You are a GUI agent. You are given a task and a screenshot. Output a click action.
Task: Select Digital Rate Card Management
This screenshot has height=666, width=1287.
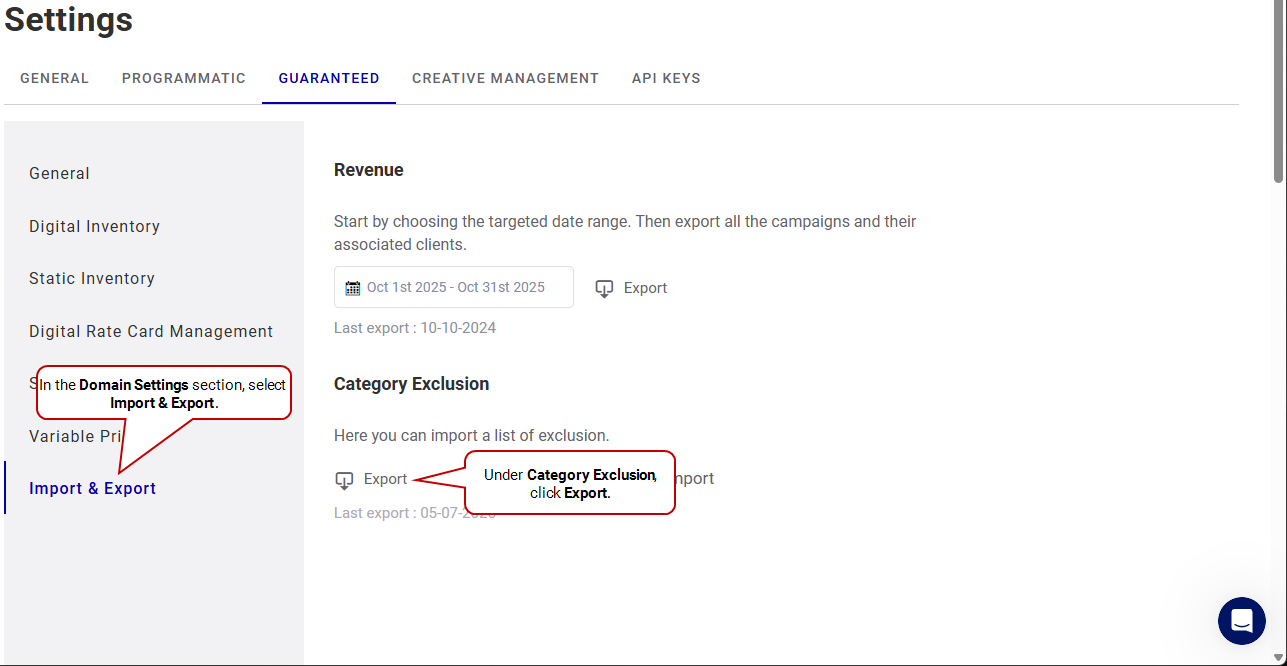tap(151, 332)
